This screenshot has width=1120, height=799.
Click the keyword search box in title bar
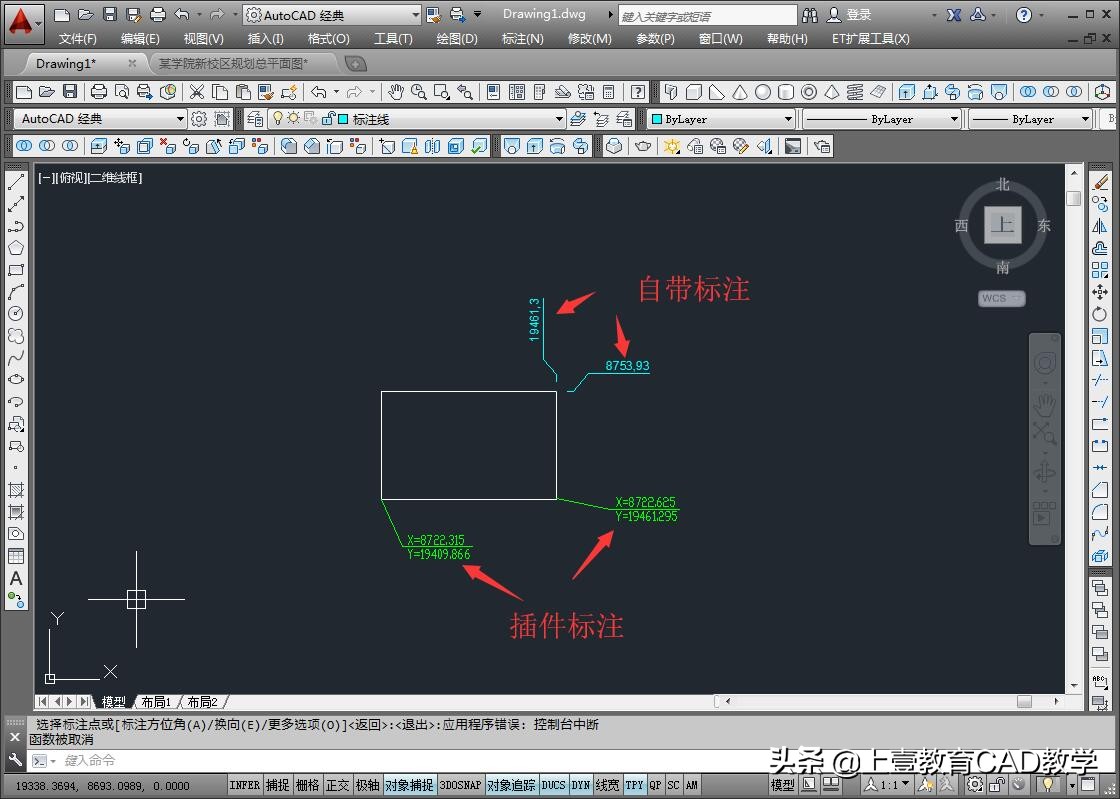coord(707,16)
